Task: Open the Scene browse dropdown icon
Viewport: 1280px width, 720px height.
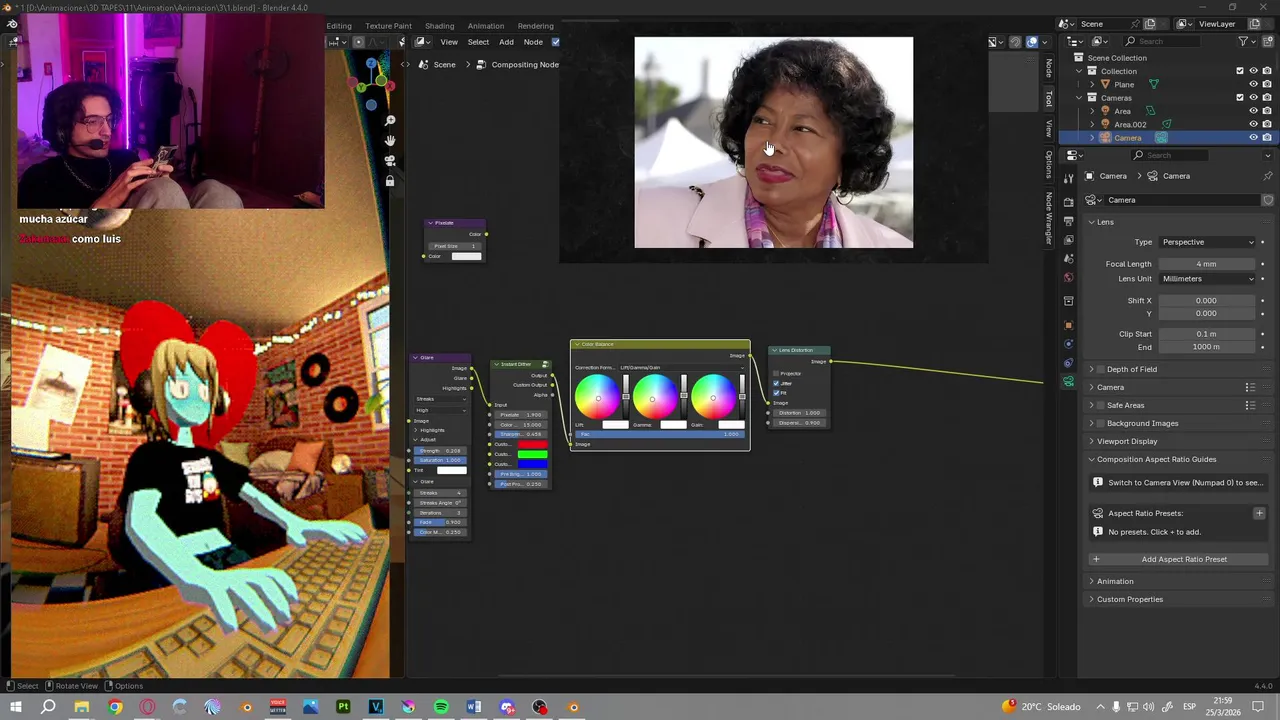Action: pyautogui.click(x=1068, y=24)
